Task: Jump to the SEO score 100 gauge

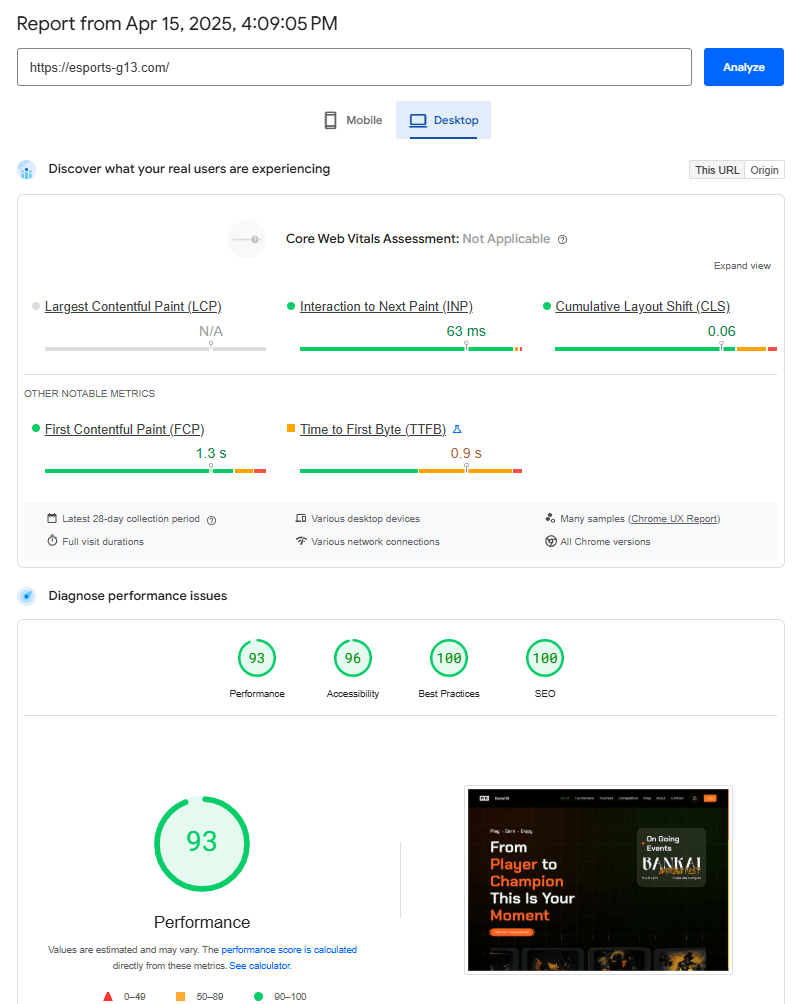Action: coord(545,658)
